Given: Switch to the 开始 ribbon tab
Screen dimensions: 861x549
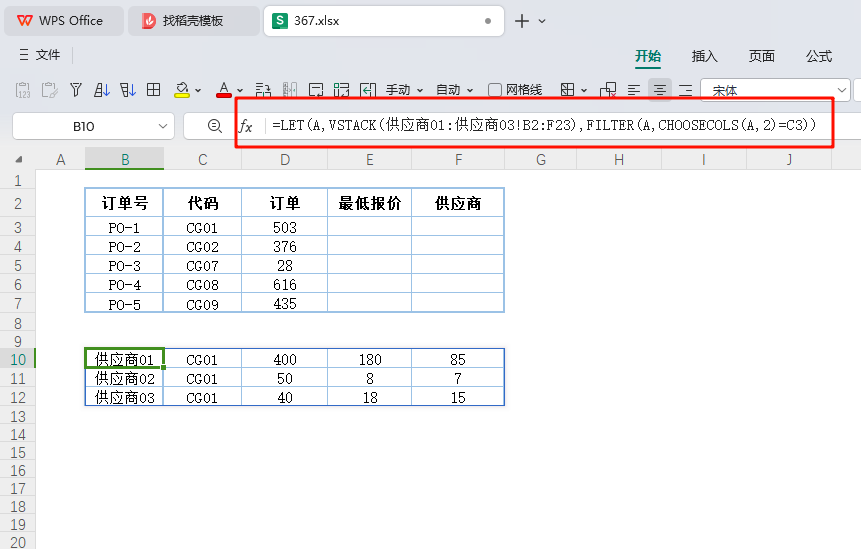Looking at the screenshot, I should [x=648, y=56].
